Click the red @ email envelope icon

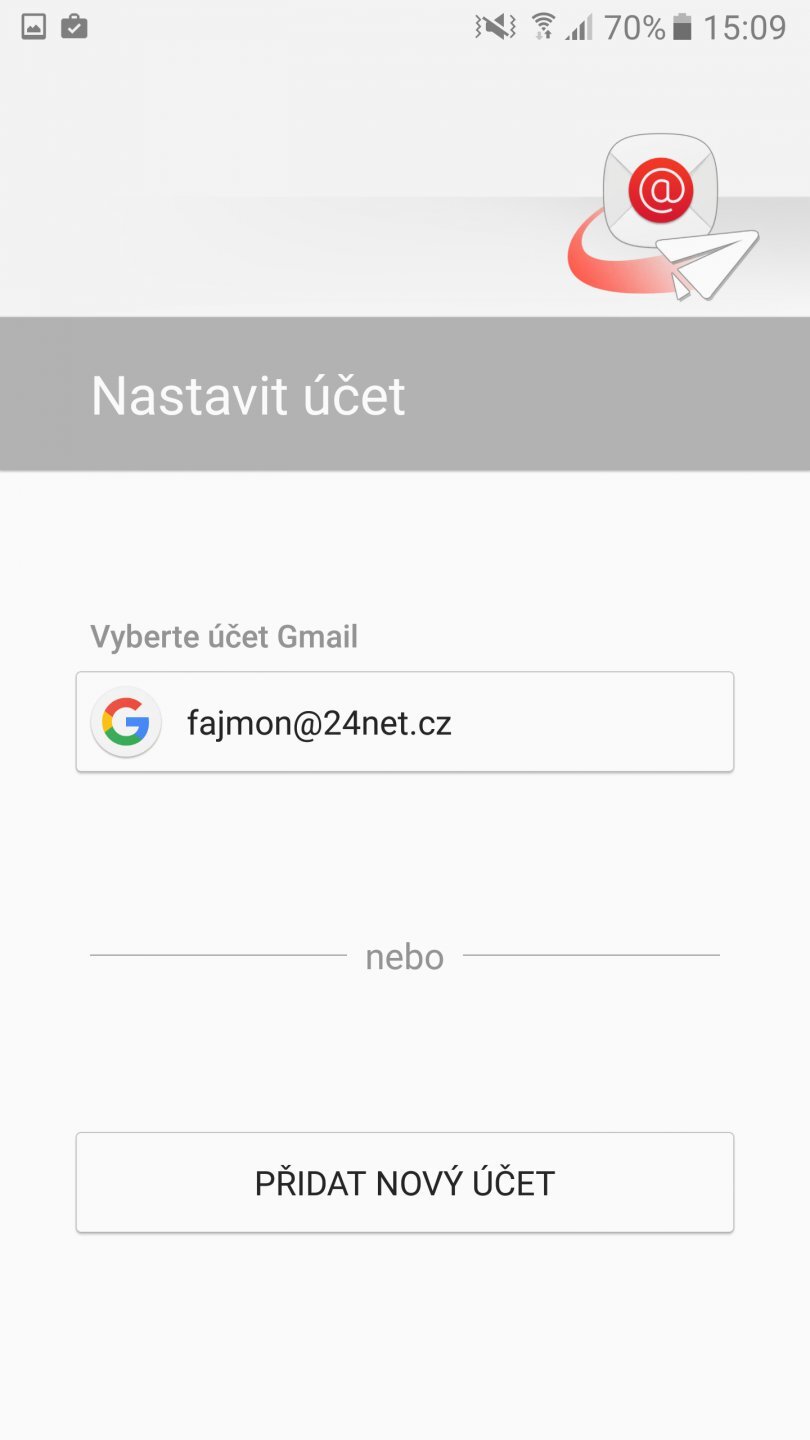pos(660,188)
